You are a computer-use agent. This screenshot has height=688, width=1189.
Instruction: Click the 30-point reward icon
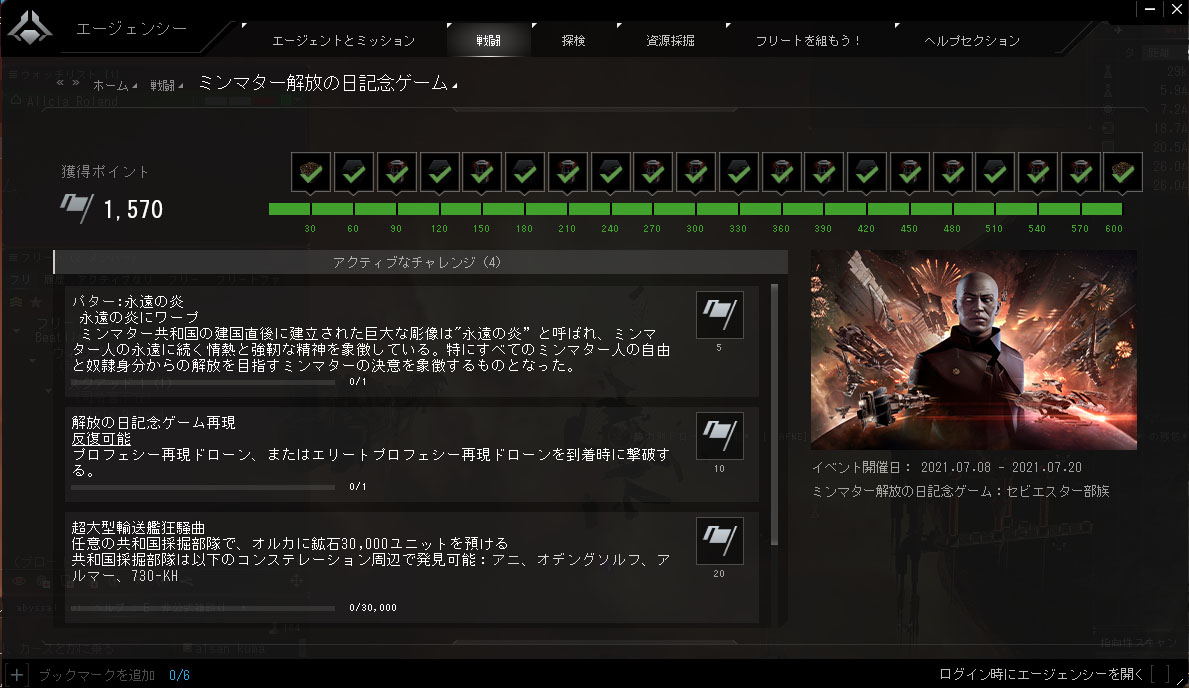click(310, 172)
